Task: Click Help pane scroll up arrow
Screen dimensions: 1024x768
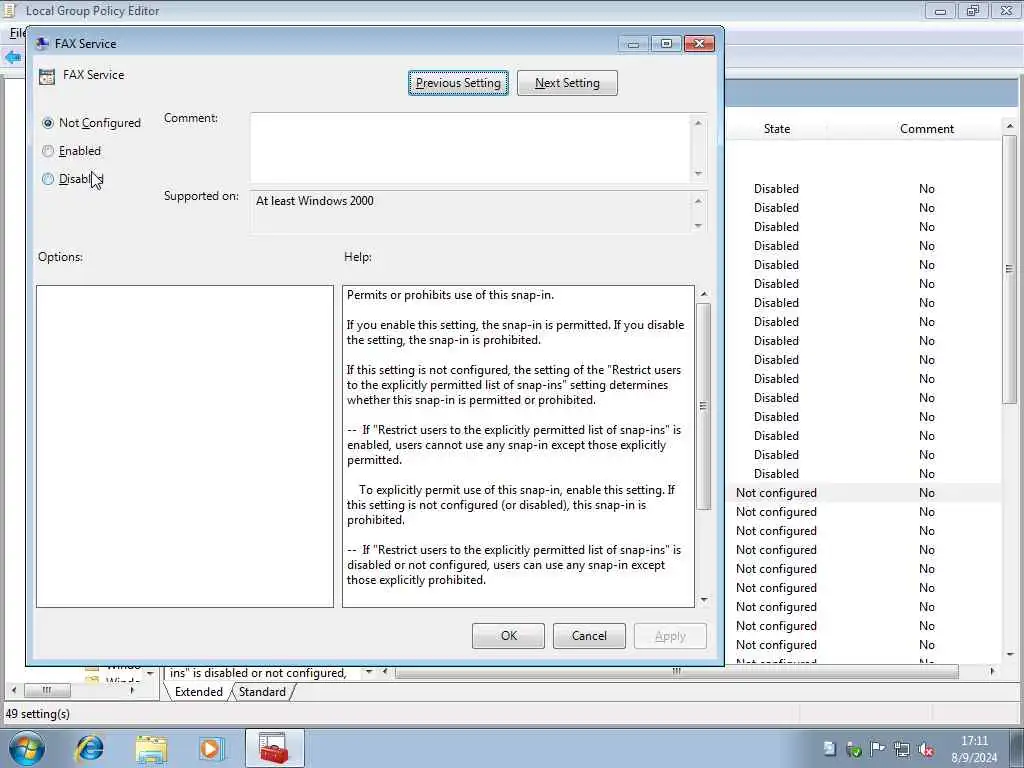Action: click(x=703, y=294)
